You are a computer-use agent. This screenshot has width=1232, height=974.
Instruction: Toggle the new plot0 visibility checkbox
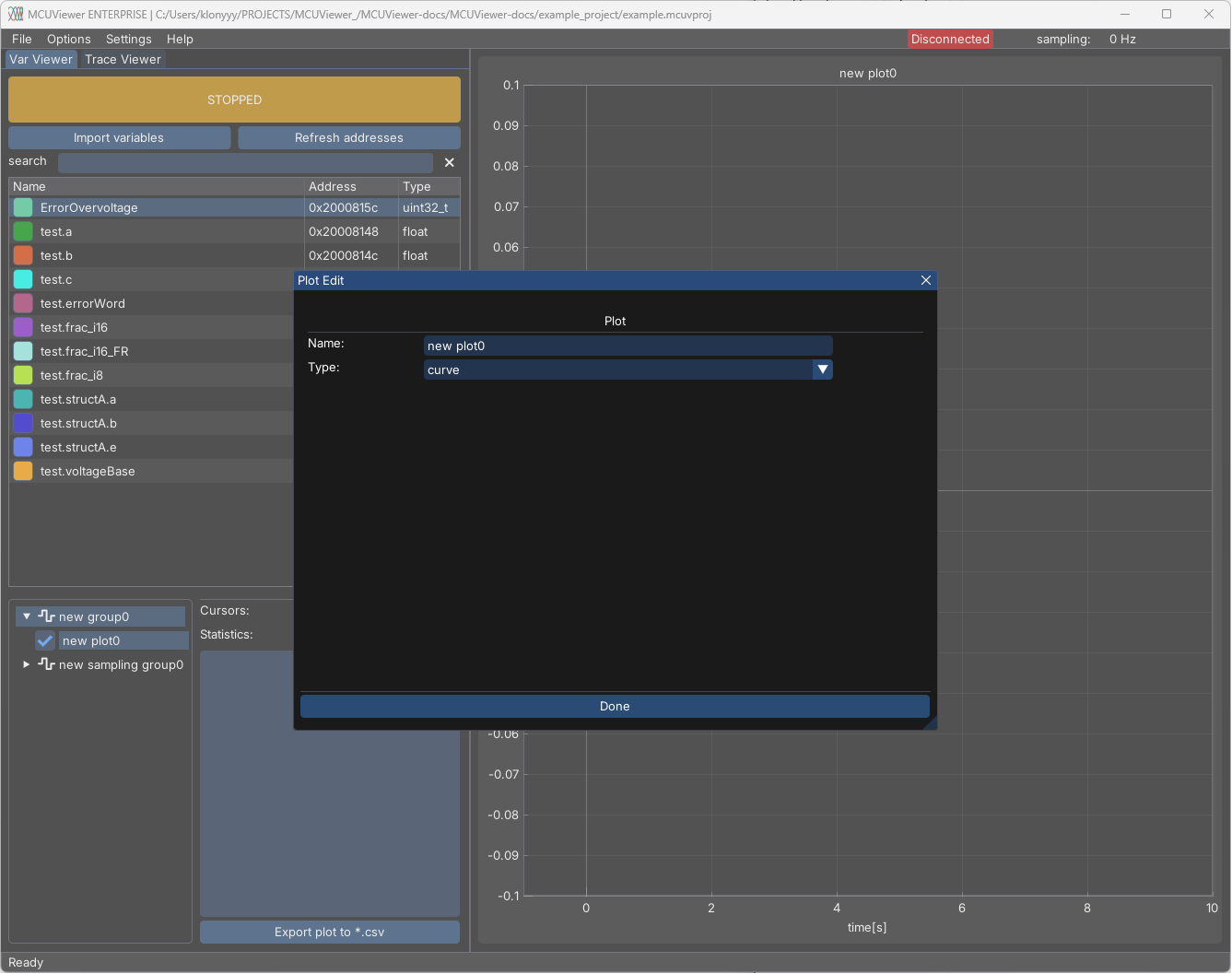(x=45, y=640)
